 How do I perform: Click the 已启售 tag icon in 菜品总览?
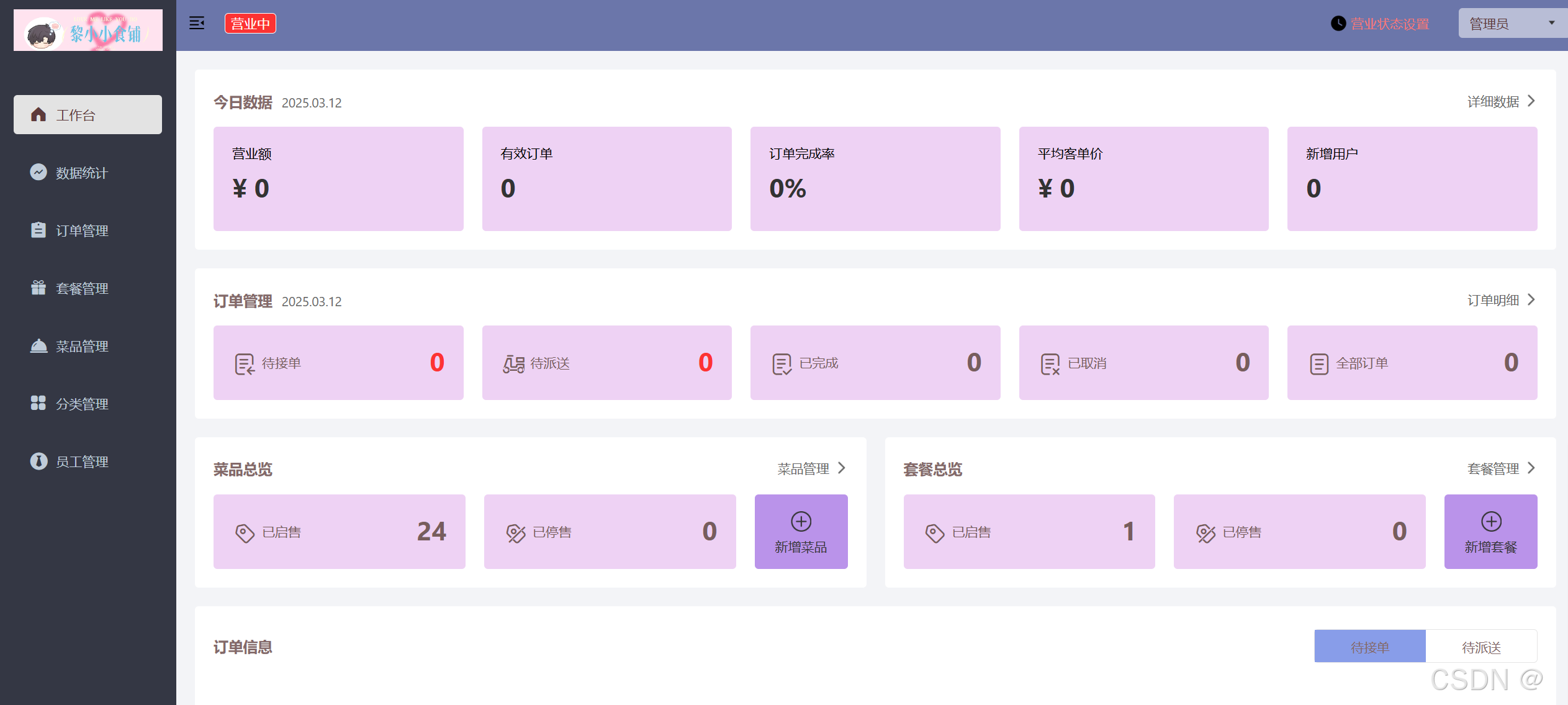pos(245,532)
